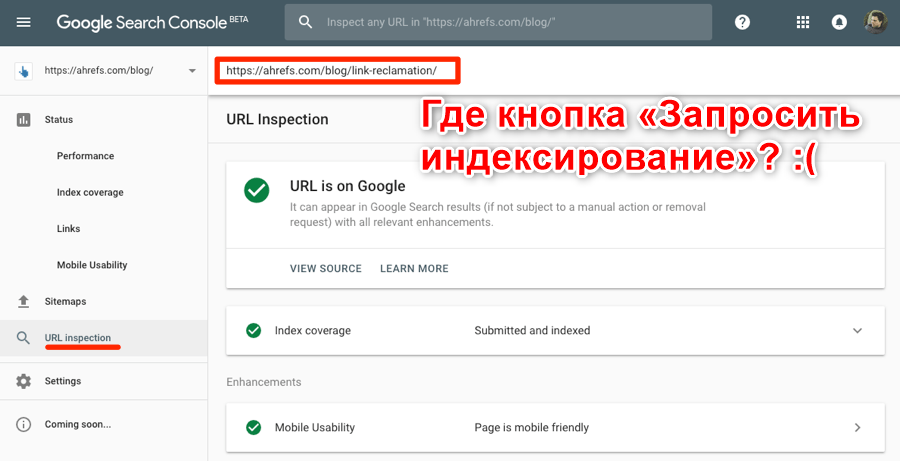The height and width of the screenshot is (461, 900).
Task: Open Mobile Usability in sidebar
Action: tap(92, 265)
